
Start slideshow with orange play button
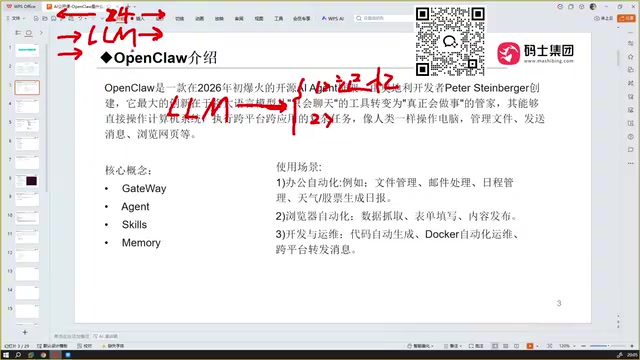530,346
